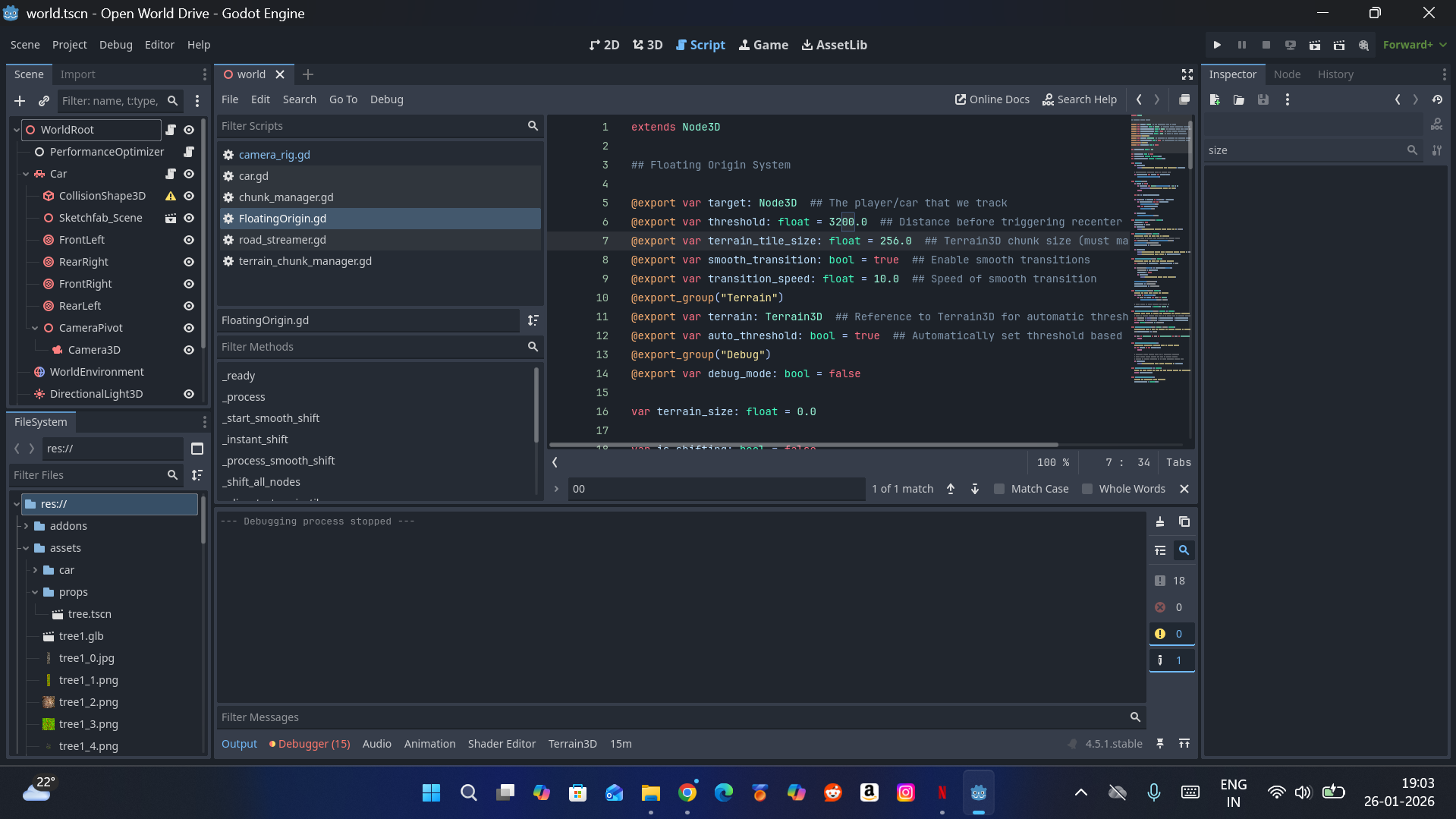Switch to the Node tab
Image resolution: width=1456 pixels, height=819 pixels.
[x=1287, y=74]
